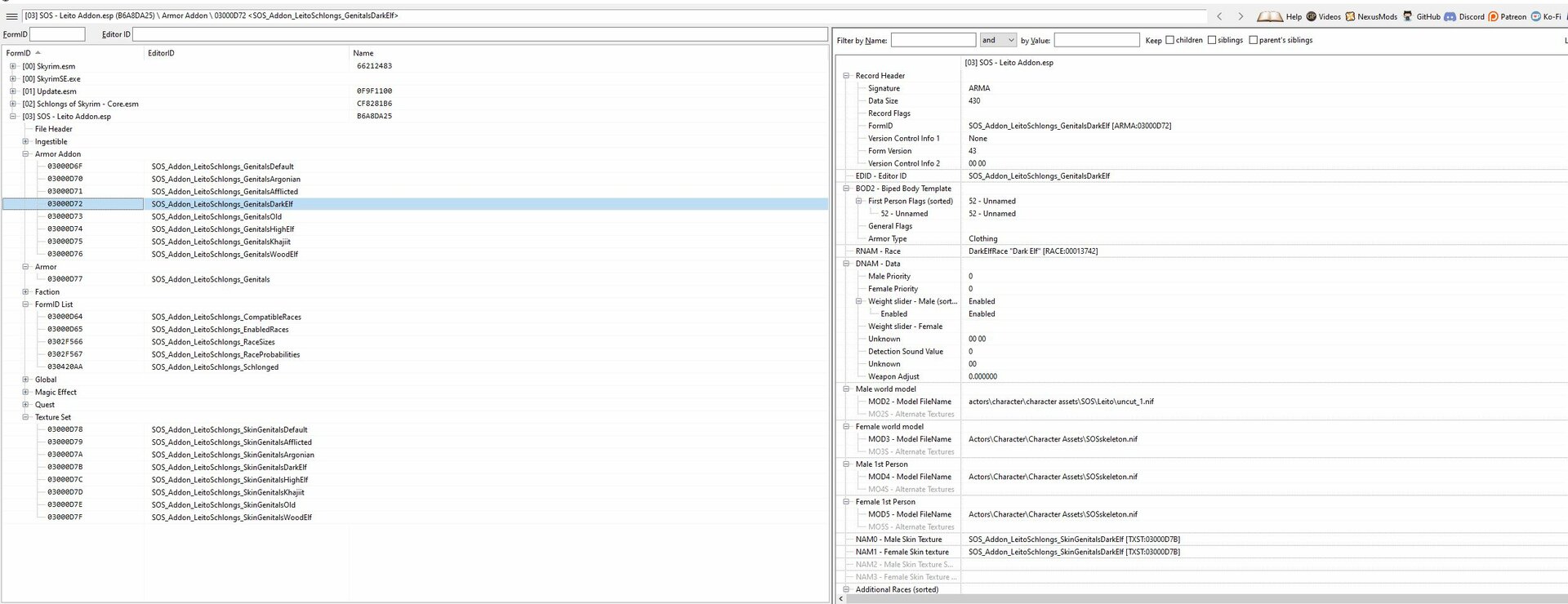Expand the Magic Effect group
The height and width of the screenshot is (604, 1568).
pyautogui.click(x=25, y=393)
